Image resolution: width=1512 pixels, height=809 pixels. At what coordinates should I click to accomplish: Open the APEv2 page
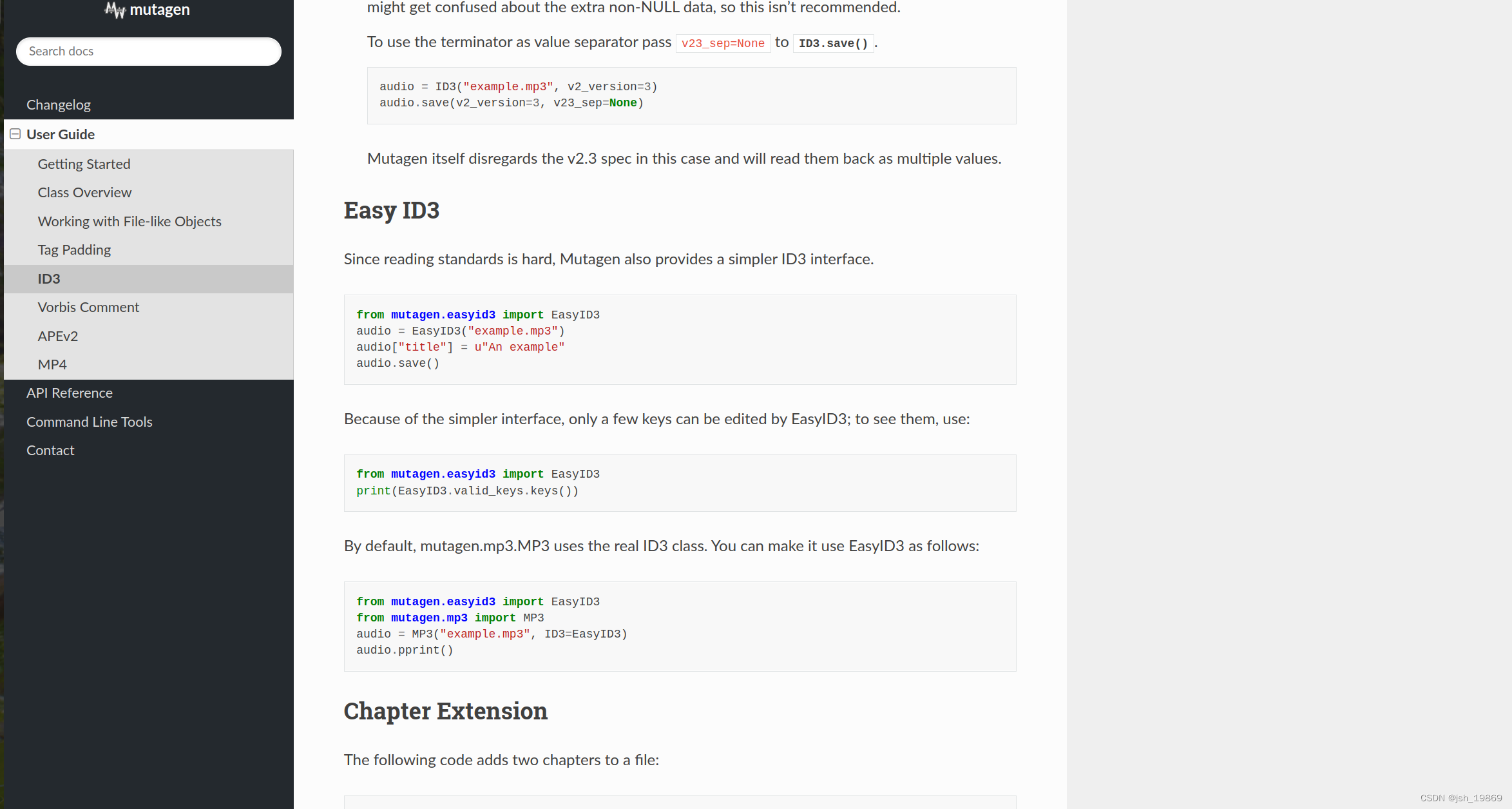(x=58, y=336)
